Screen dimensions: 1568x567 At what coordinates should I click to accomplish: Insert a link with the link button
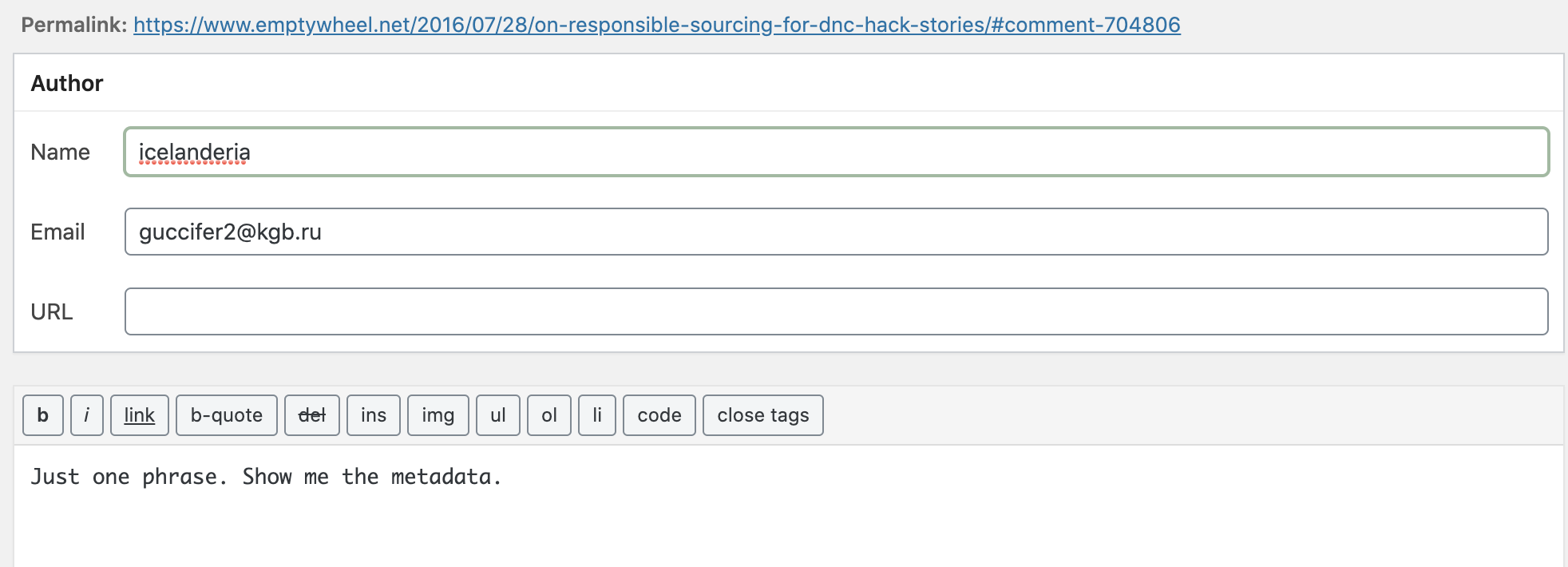(140, 415)
